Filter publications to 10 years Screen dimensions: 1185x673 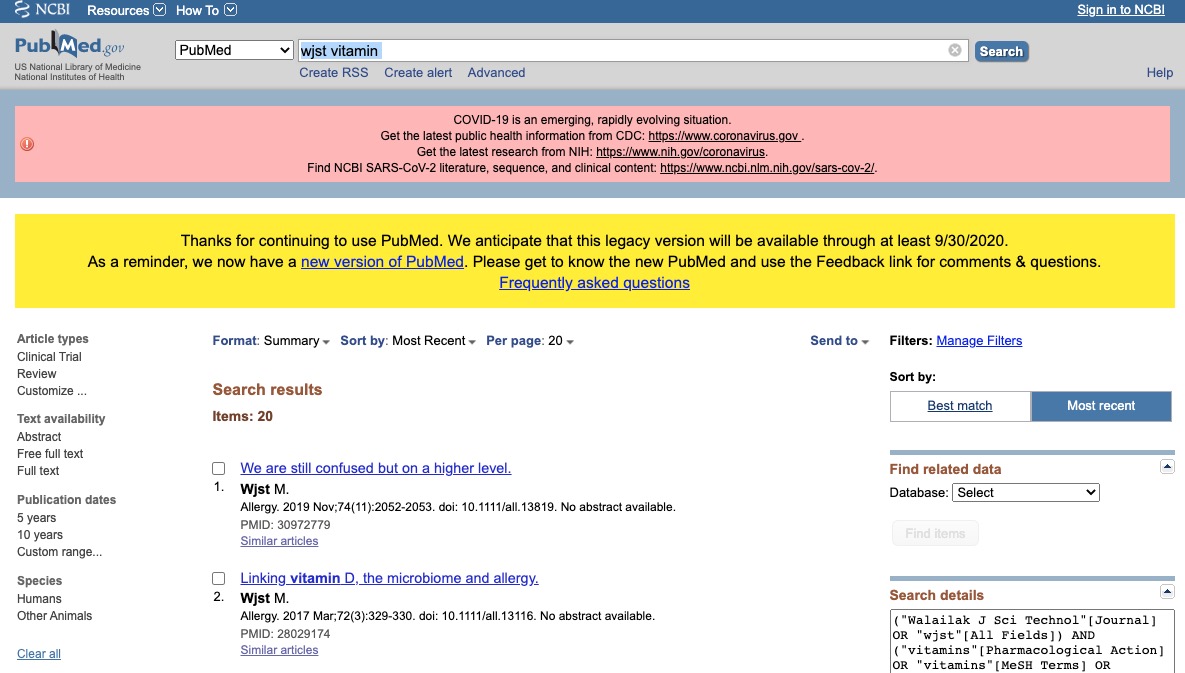click(39, 535)
